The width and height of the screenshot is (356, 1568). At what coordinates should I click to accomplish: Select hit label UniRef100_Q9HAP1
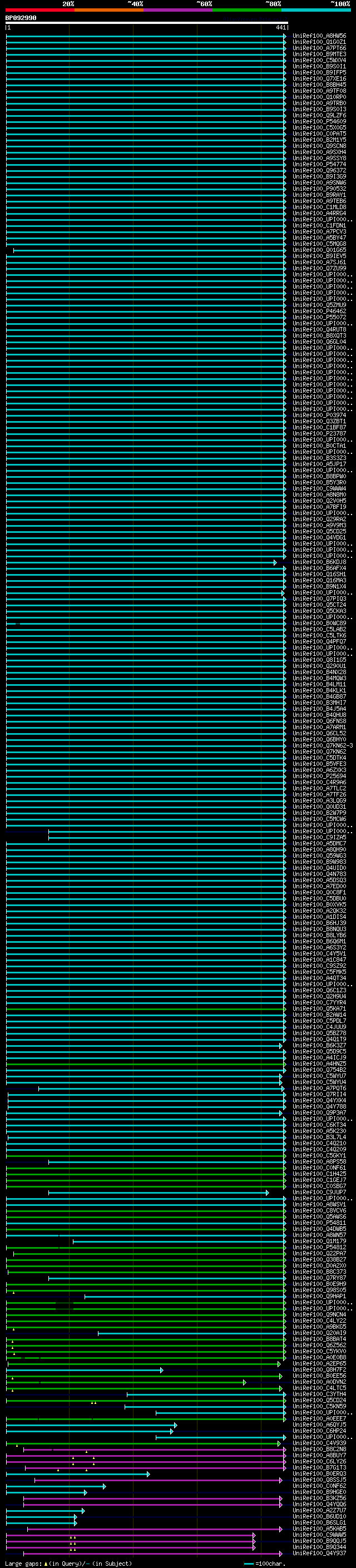[319, 1296]
